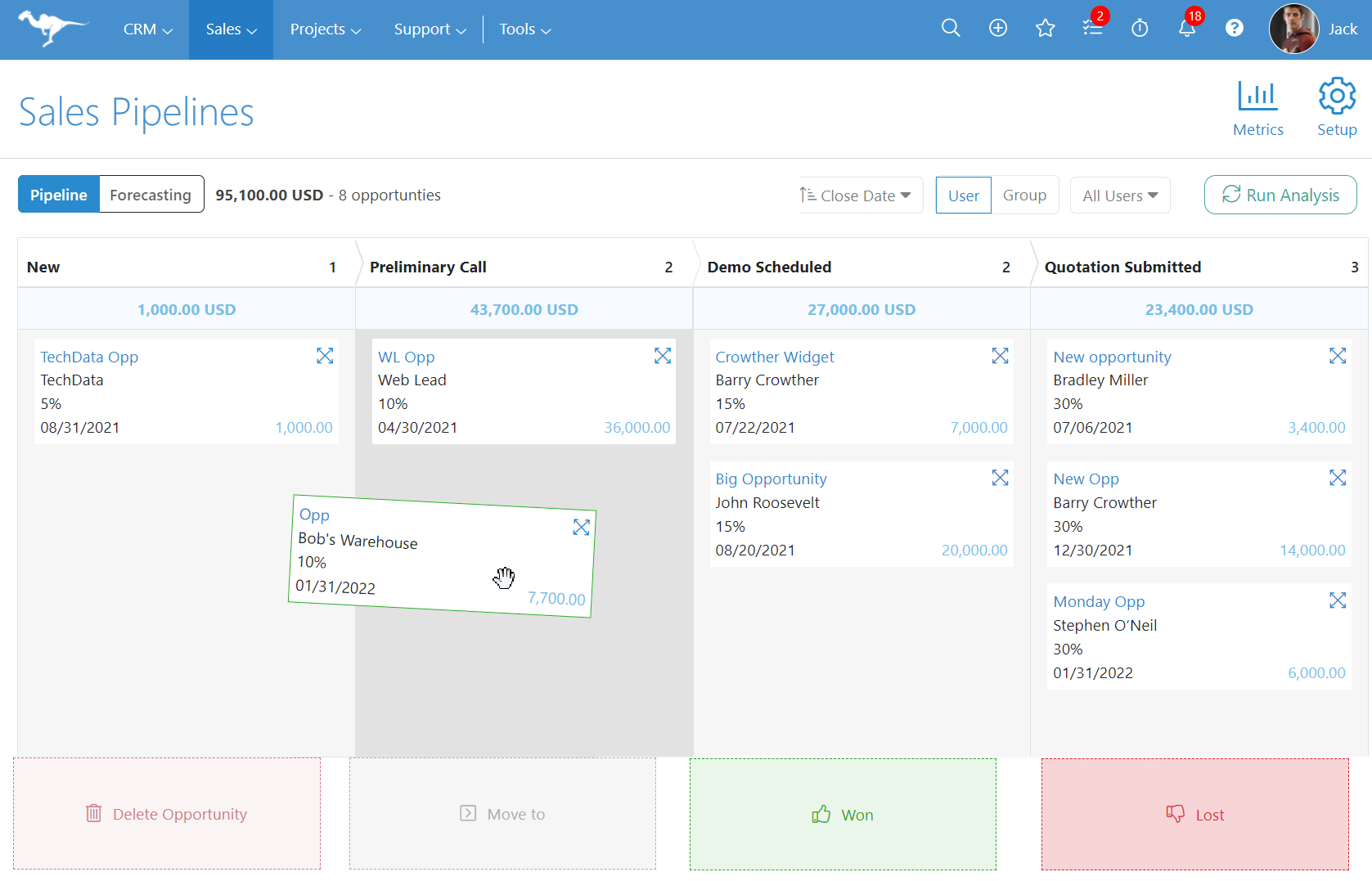This screenshot has width=1372, height=881.
Task: Open the time tracking stopwatch icon
Action: [1140, 28]
